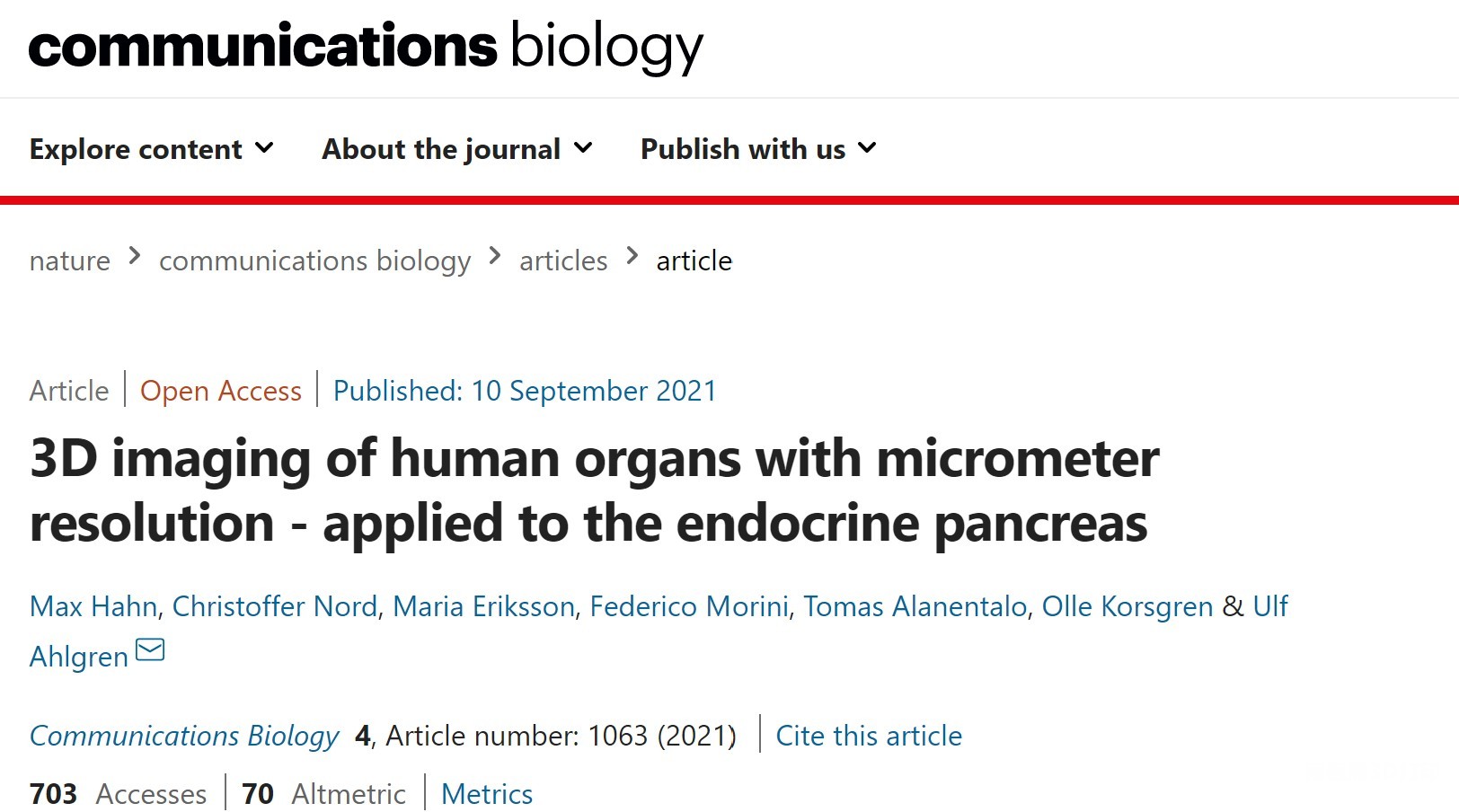Image resolution: width=1459 pixels, height=812 pixels.
Task: Open Federico Morini author link
Action: (689, 606)
